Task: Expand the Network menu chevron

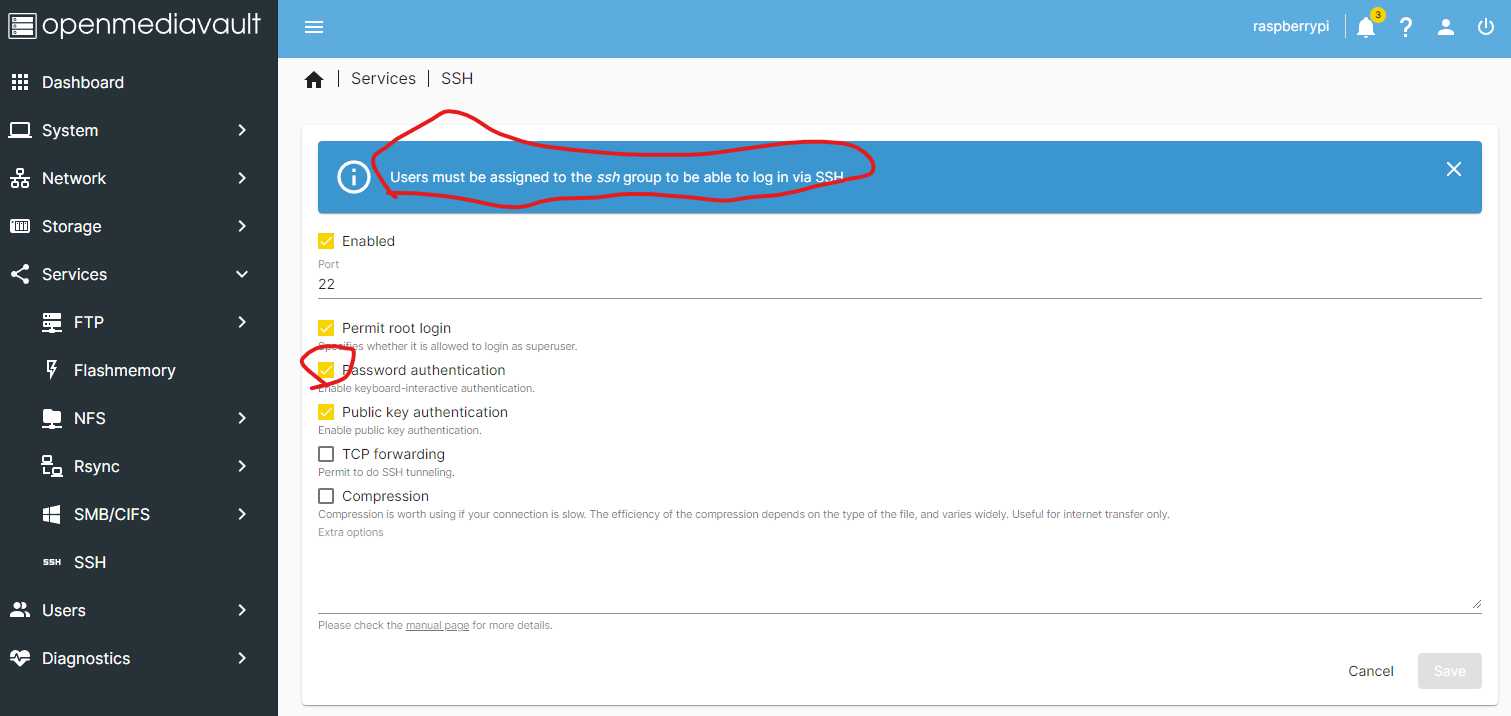Action: tap(242, 178)
